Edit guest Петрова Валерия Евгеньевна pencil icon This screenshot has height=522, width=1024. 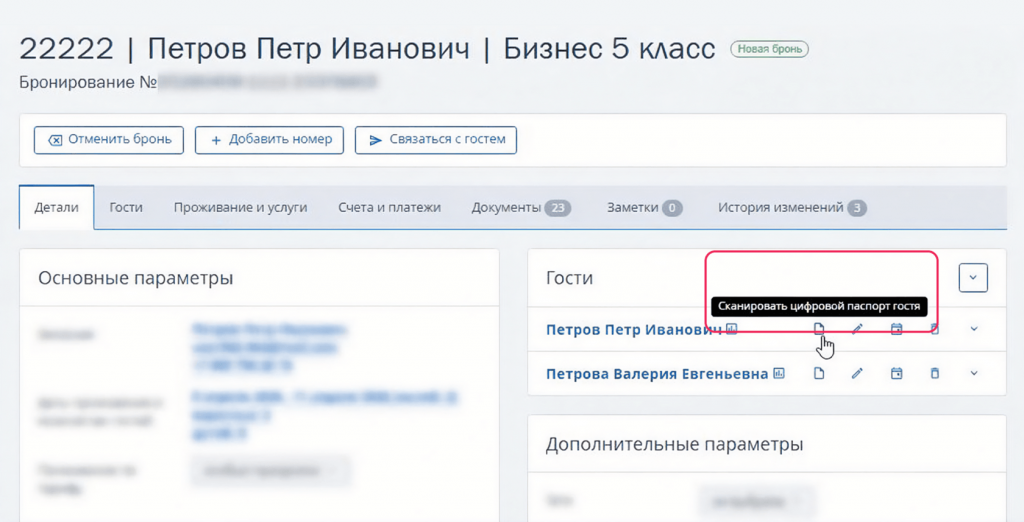point(857,373)
